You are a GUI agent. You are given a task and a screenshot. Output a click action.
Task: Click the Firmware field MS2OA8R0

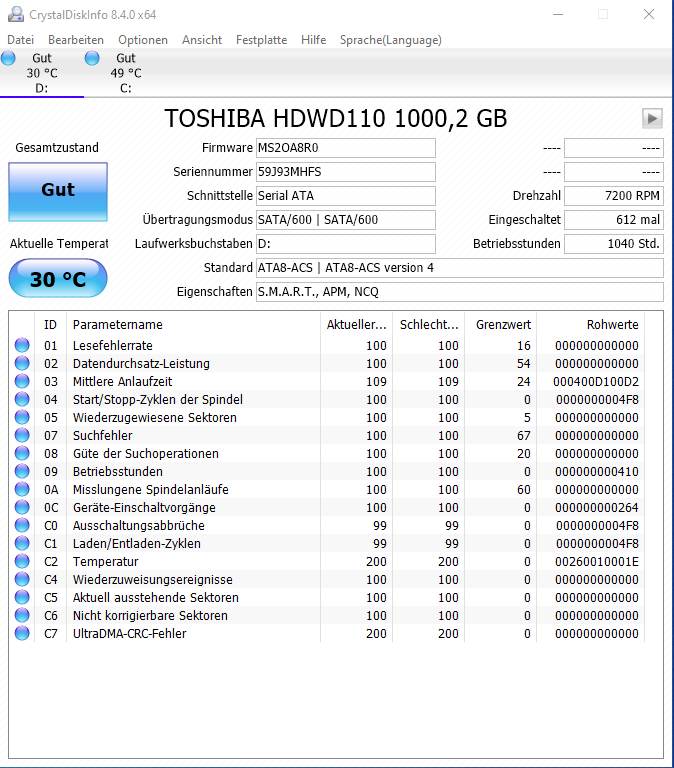[346, 148]
